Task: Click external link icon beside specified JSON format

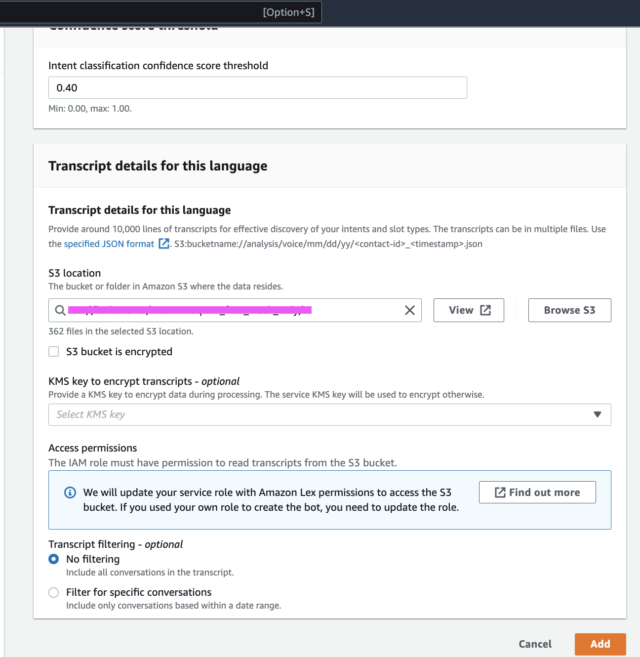Action: point(164,243)
